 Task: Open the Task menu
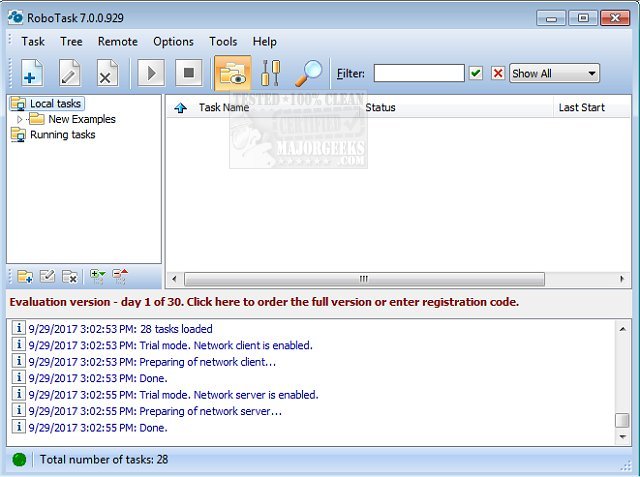pyautogui.click(x=33, y=41)
